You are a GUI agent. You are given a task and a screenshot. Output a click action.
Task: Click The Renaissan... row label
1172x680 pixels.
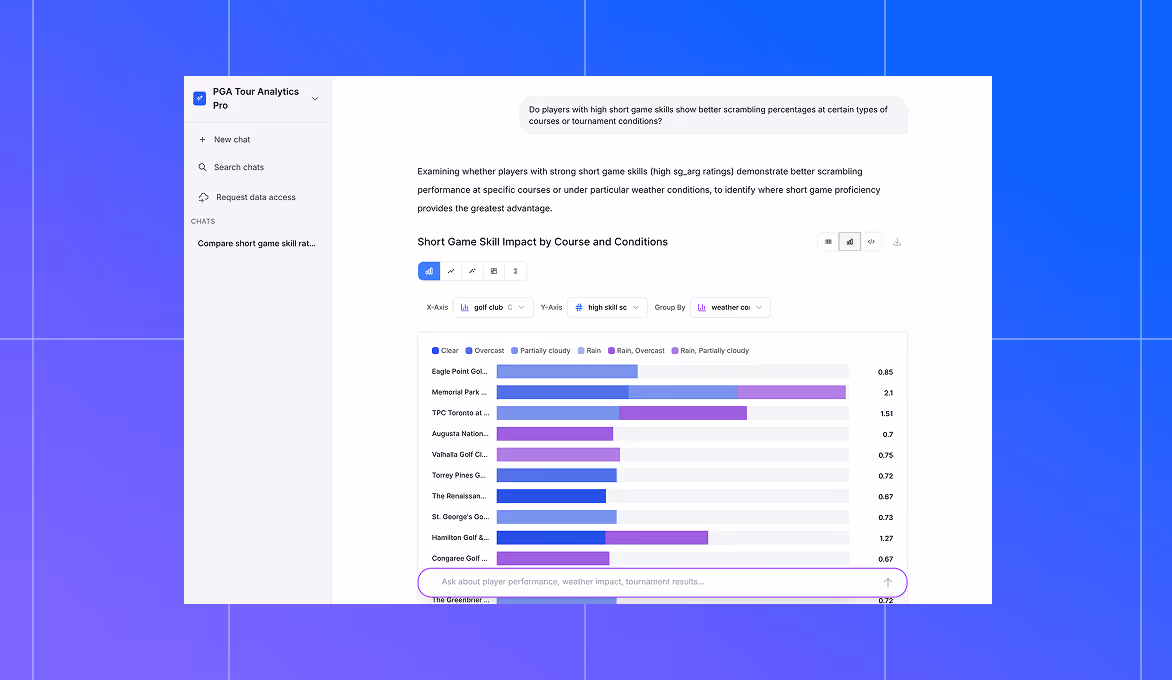click(459, 496)
